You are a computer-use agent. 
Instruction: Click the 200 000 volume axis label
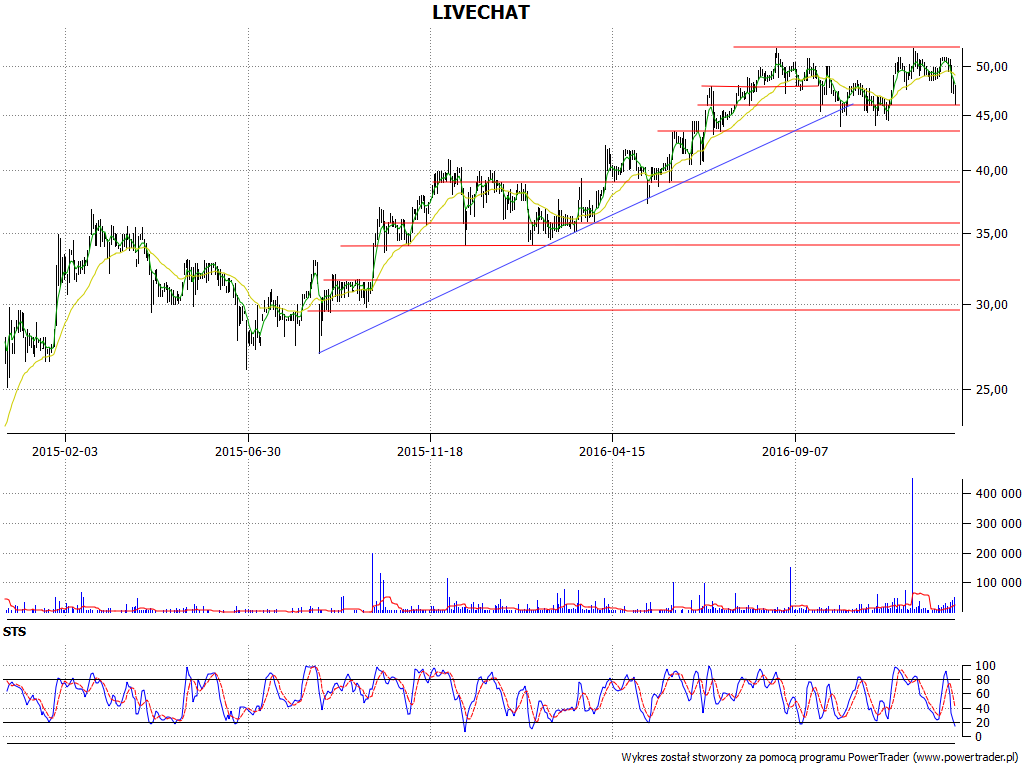[x=999, y=554]
